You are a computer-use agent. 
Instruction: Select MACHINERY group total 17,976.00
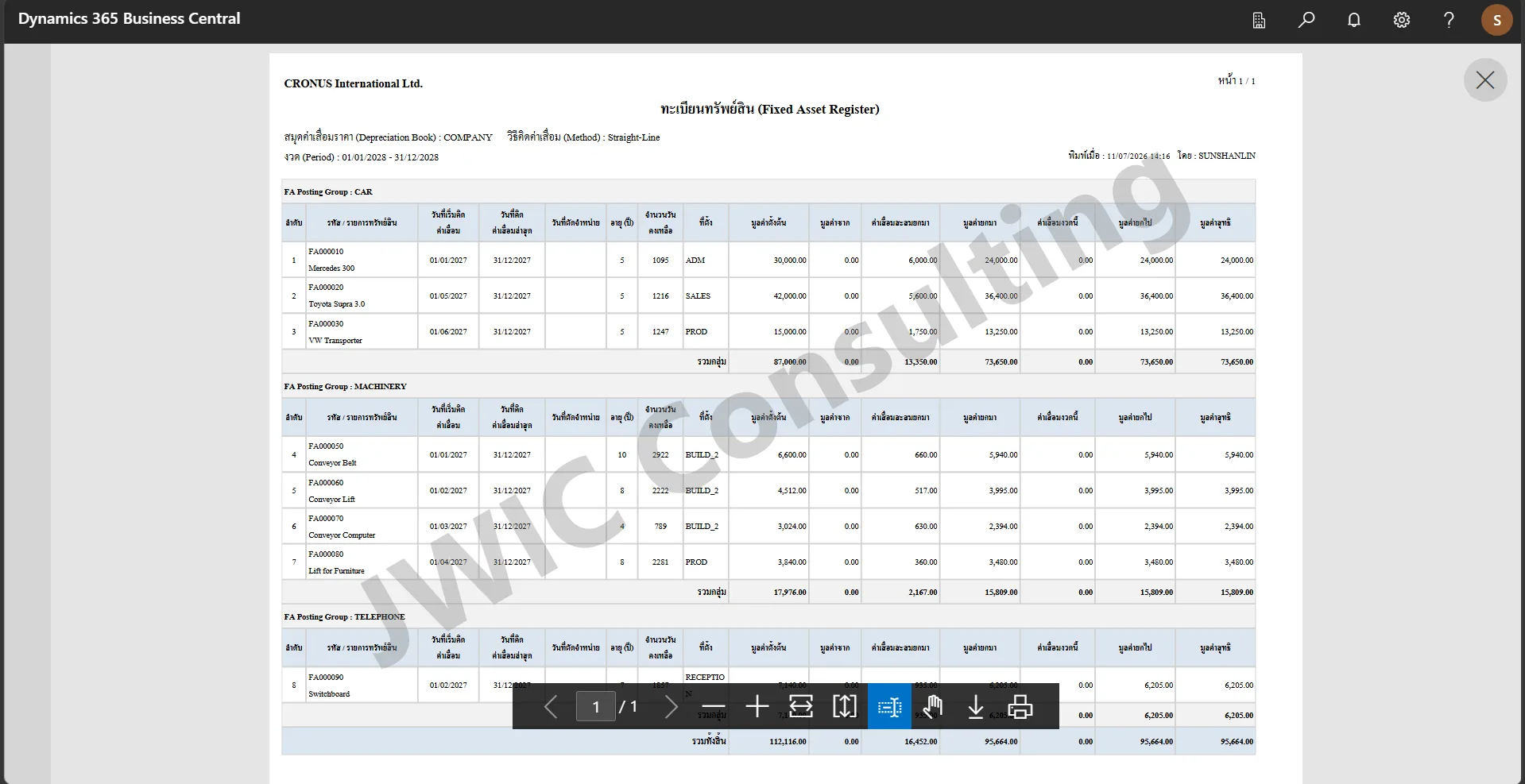pyautogui.click(x=790, y=593)
